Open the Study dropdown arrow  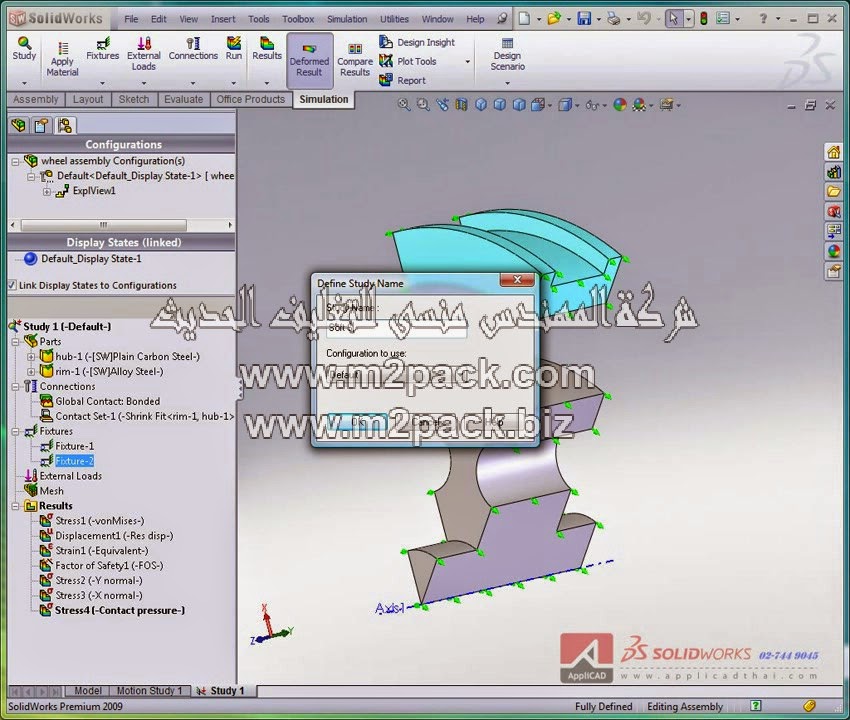(x=24, y=83)
